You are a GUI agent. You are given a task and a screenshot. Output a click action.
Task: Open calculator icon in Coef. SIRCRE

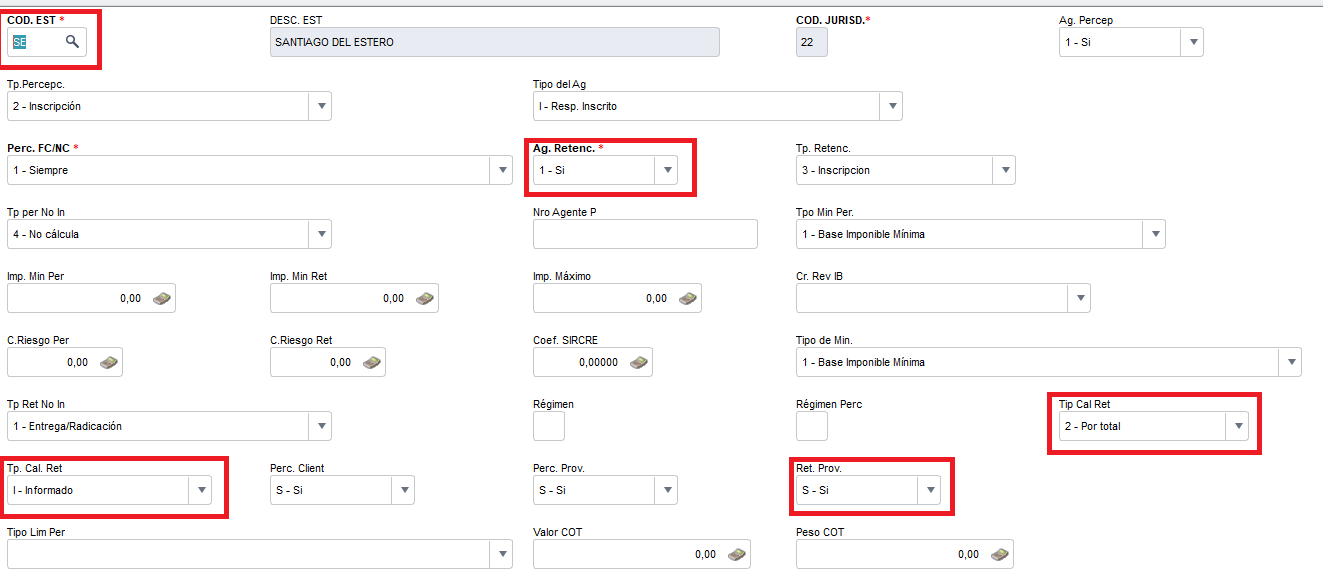tap(639, 362)
